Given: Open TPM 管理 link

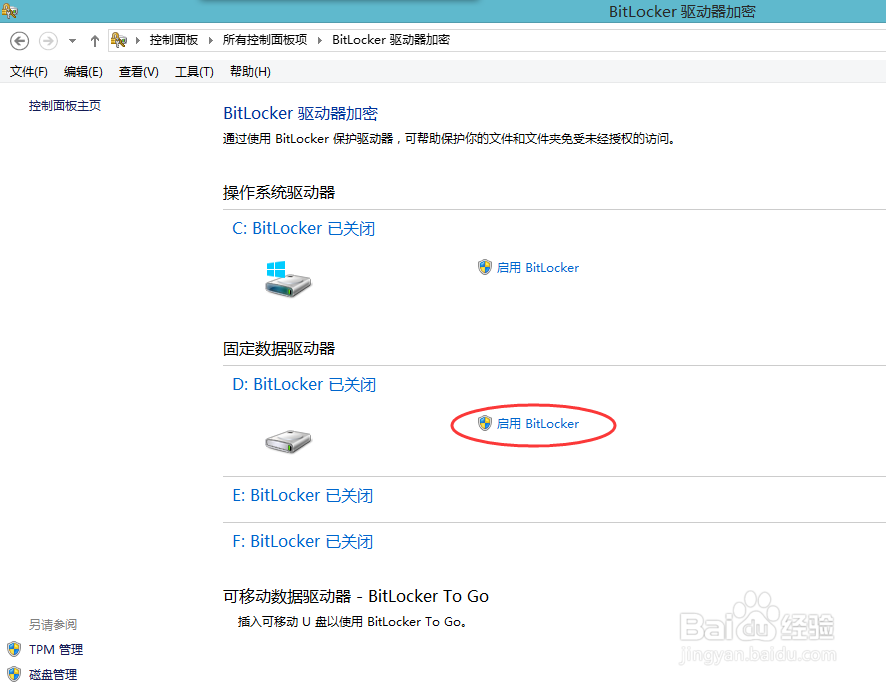Looking at the screenshot, I should (56, 649).
